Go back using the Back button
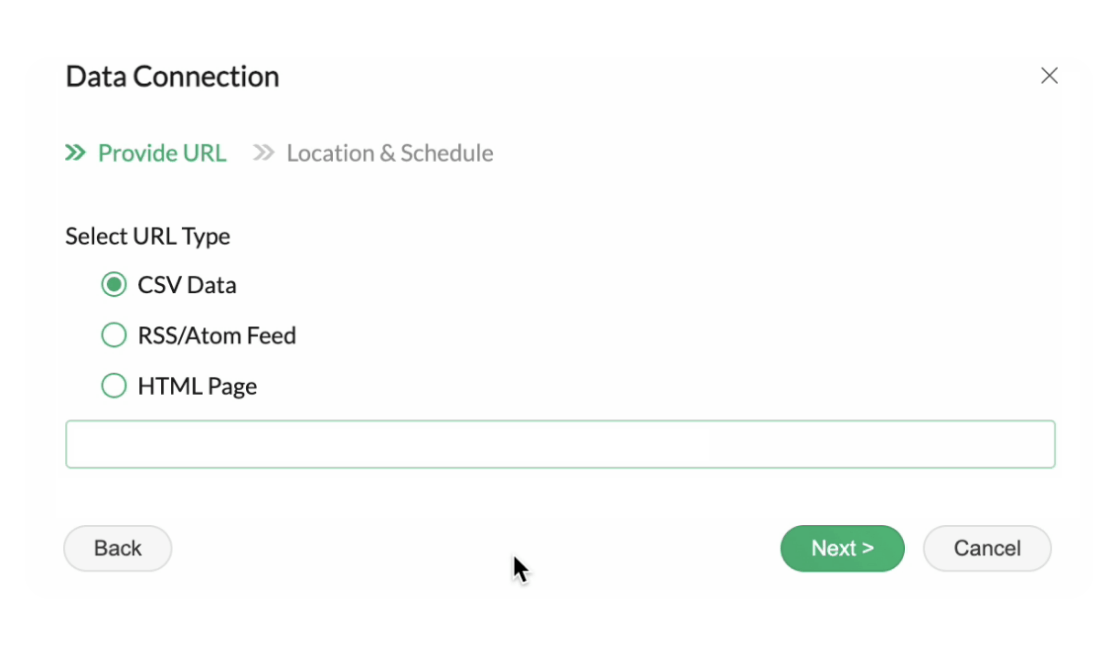This screenshot has width=1118, height=654. 118,548
